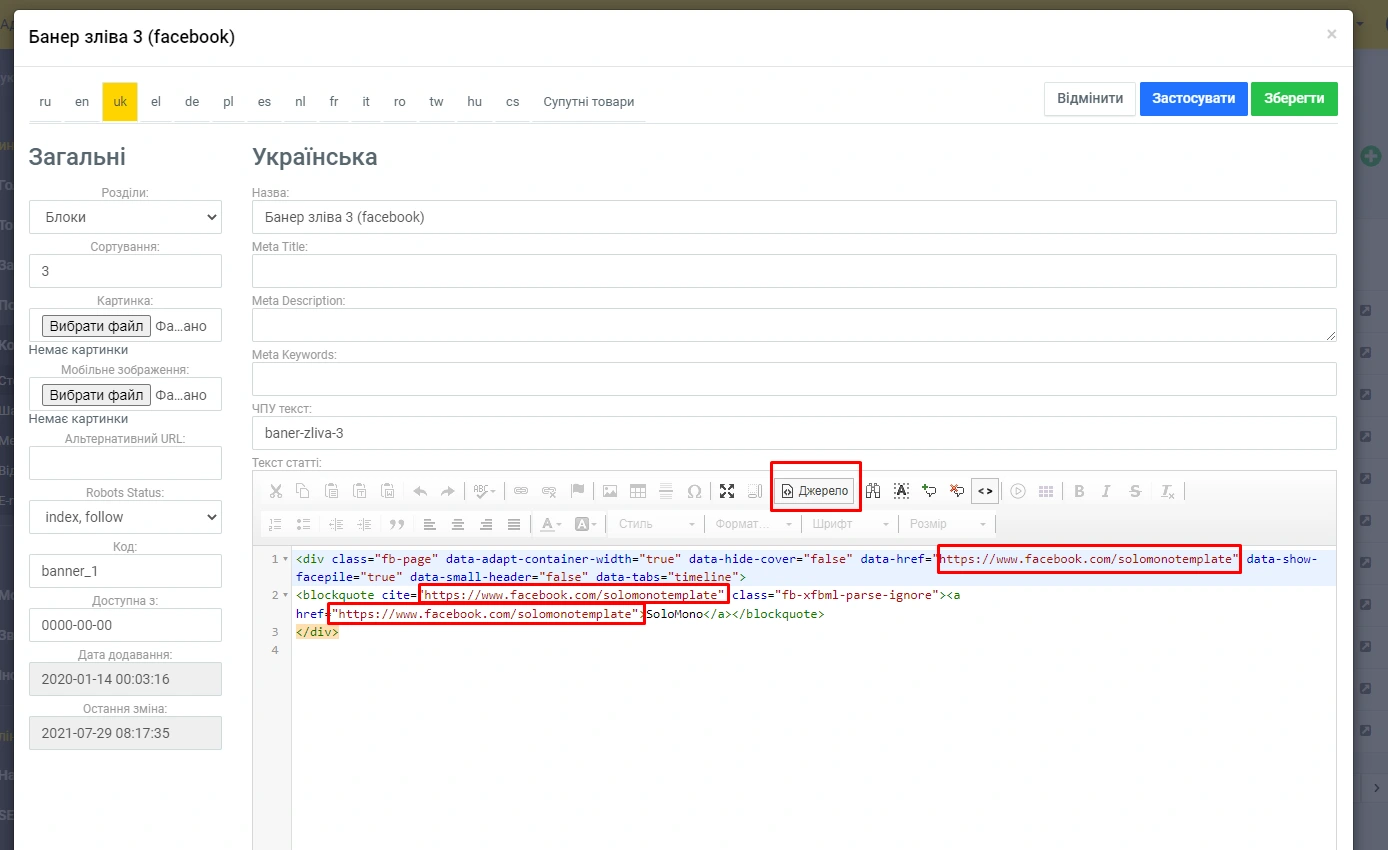Viewport: 1388px width, 850px height.
Task: Open the Розділи dropdown showing Блоки
Action: click(125, 217)
